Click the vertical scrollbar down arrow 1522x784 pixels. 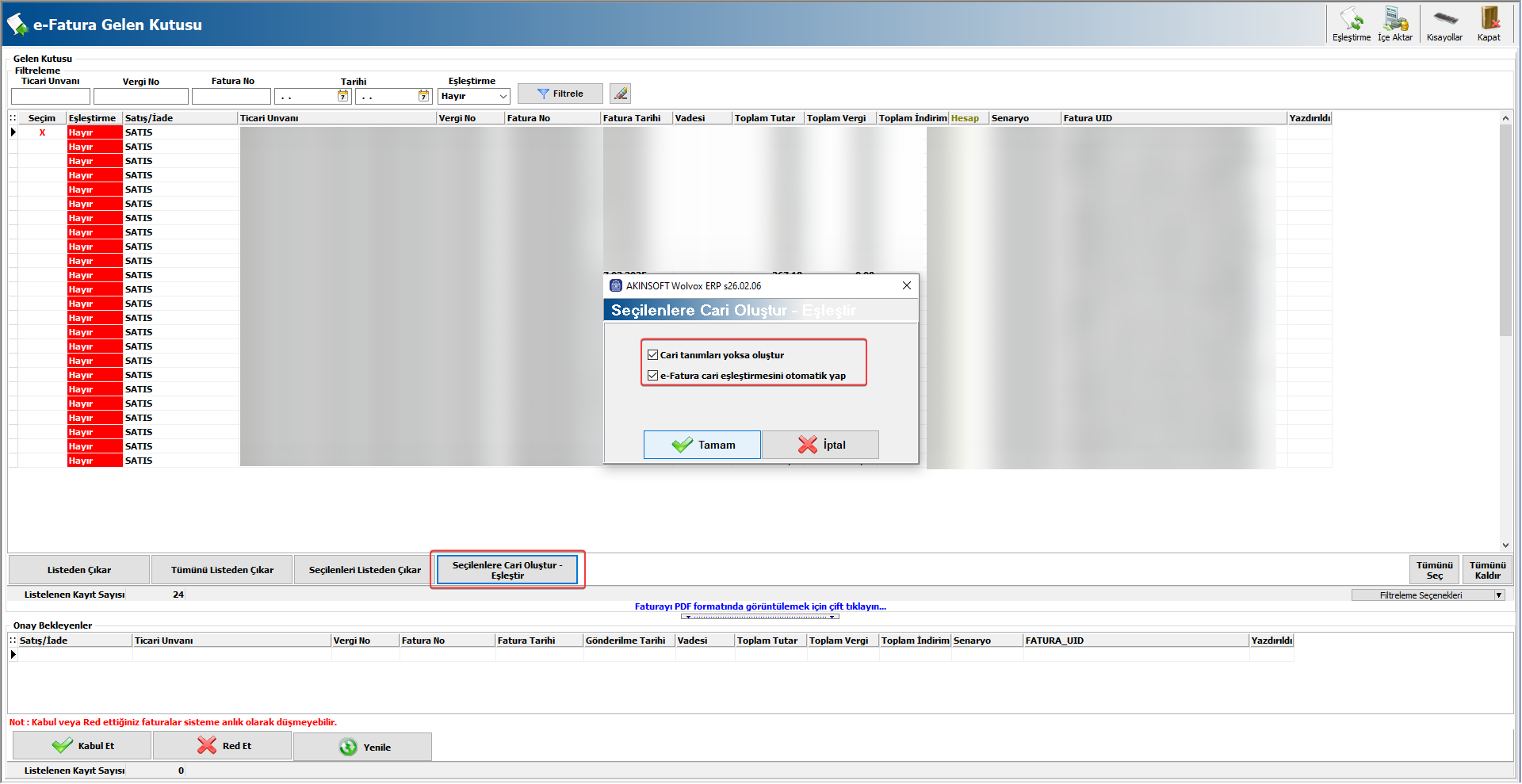click(1505, 545)
